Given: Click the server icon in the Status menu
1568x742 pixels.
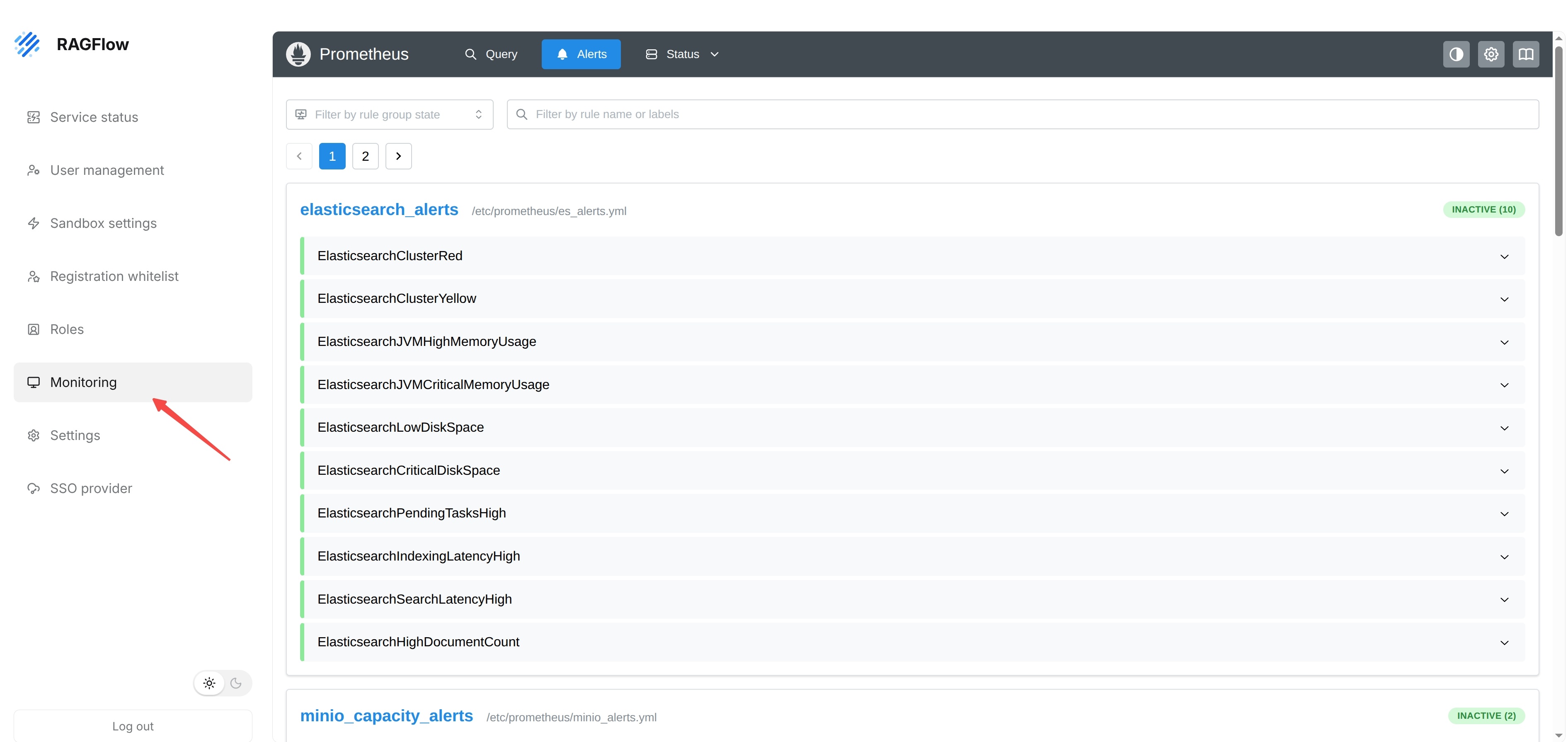Looking at the screenshot, I should click(651, 54).
